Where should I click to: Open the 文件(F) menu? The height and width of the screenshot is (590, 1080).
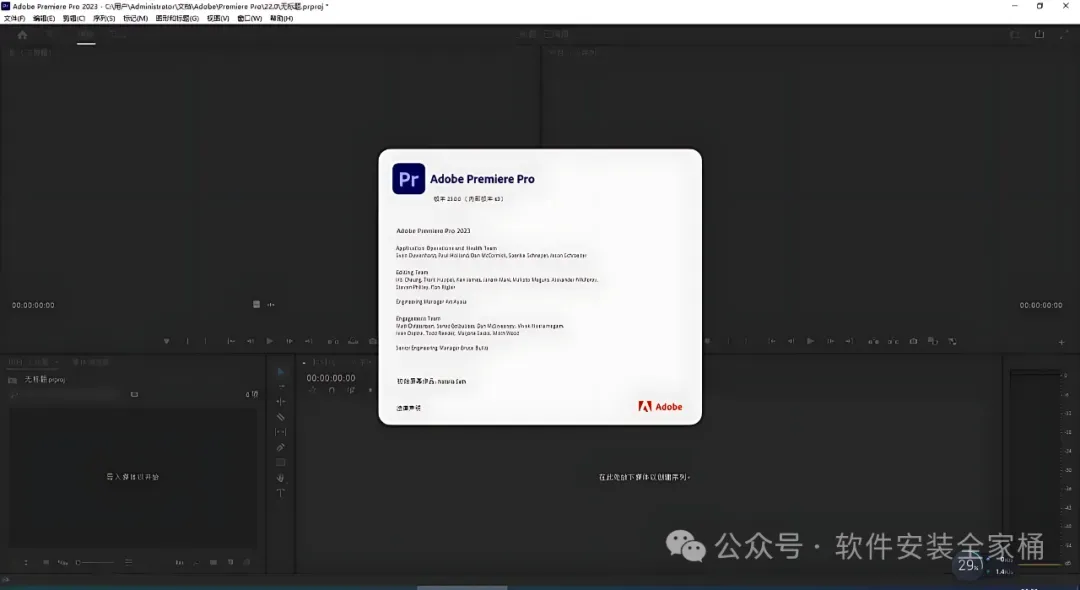coord(14,19)
